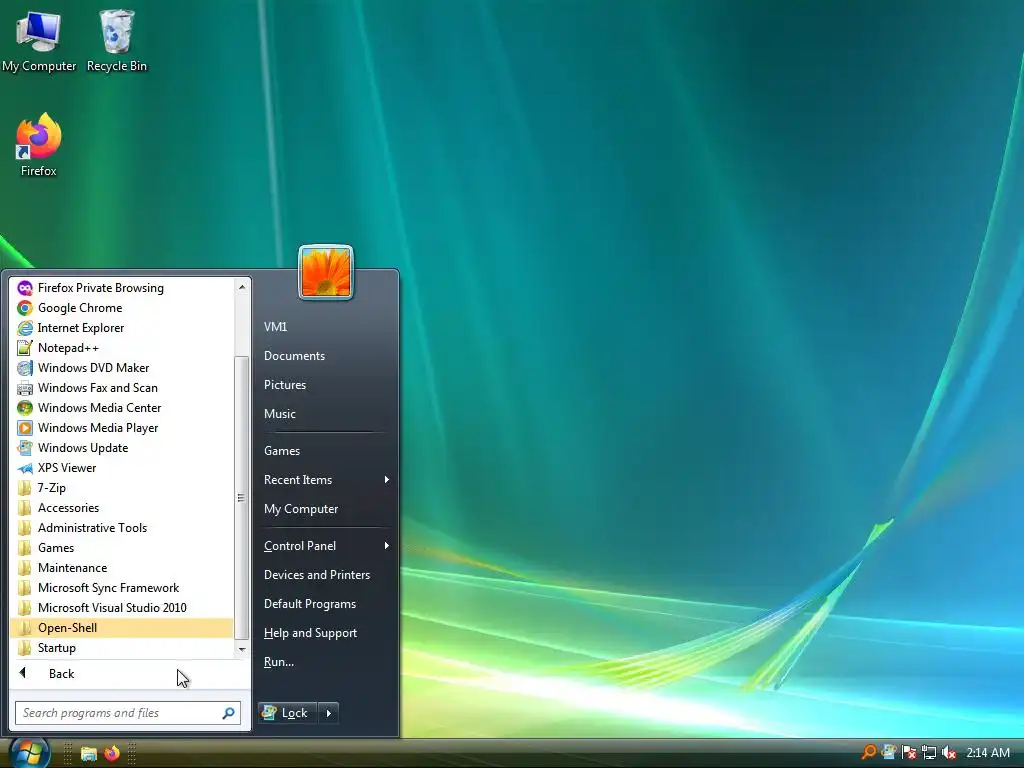The height and width of the screenshot is (768, 1024).
Task: Launch Firefox from taskbar quick launch
Action: tap(112, 753)
